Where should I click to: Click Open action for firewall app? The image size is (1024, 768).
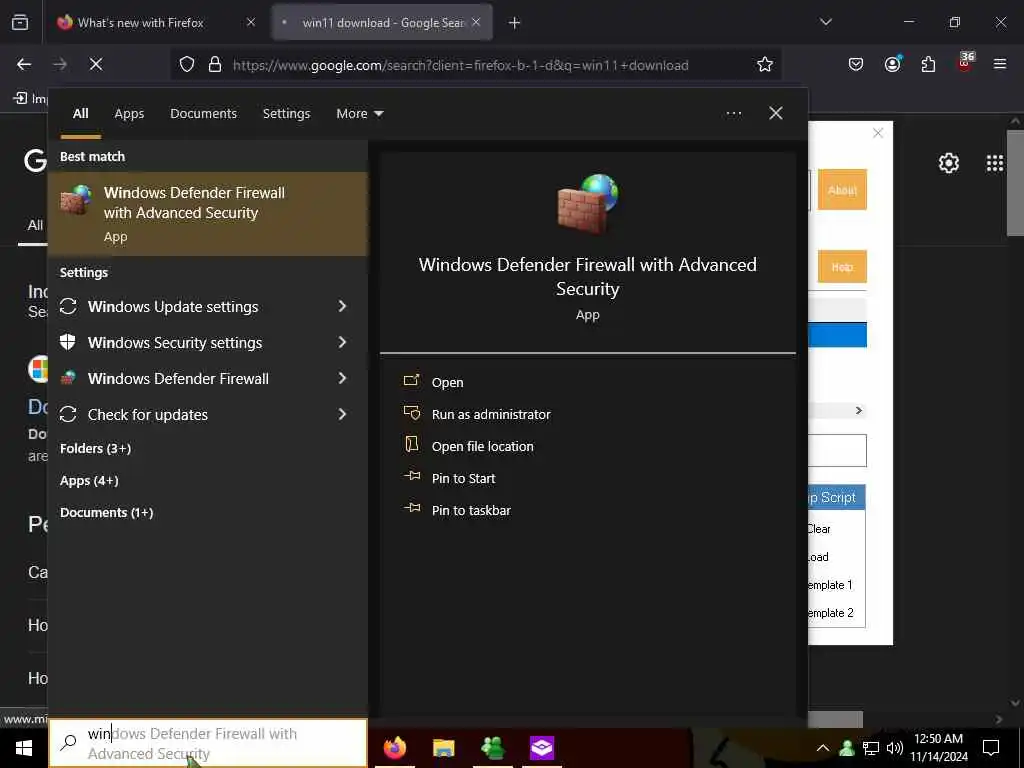[x=447, y=382]
